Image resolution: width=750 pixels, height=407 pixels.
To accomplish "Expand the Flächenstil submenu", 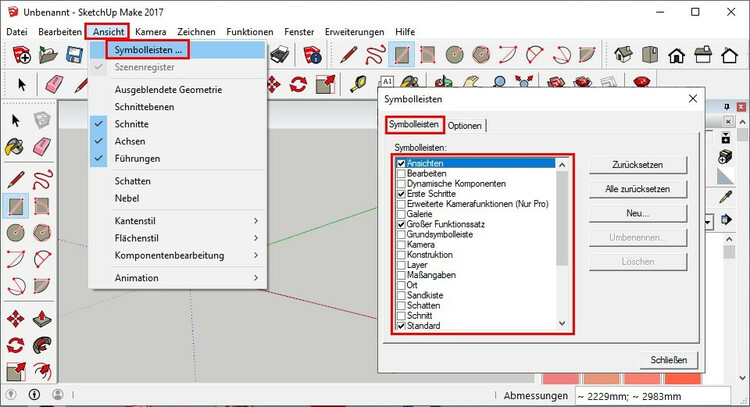I will coord(177,238).
